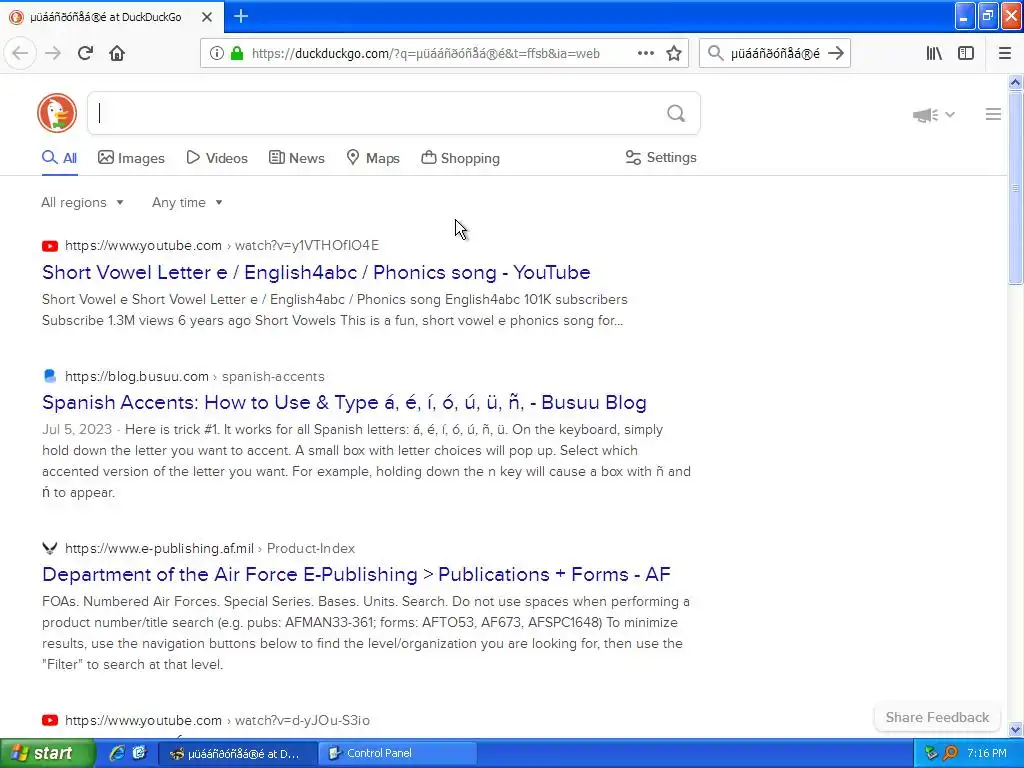Click the Firefox search box text field
The height and width of the screenshot is (768, 1024).
[x=775, y=54]
